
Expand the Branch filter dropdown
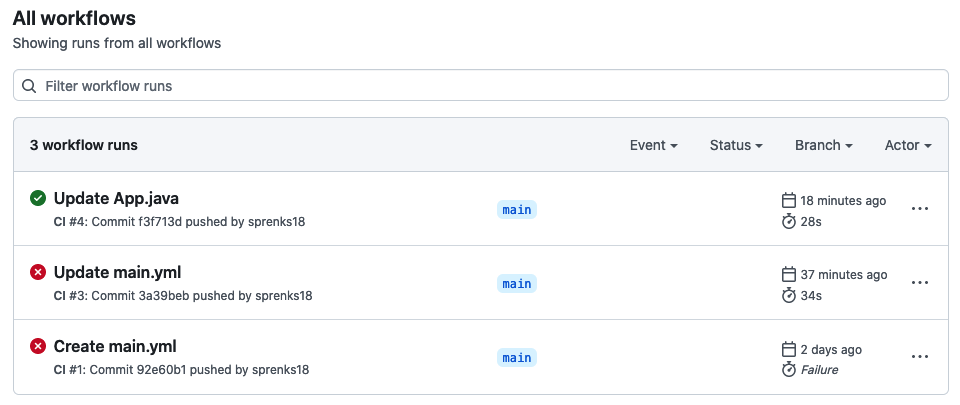tap(823, 145)
